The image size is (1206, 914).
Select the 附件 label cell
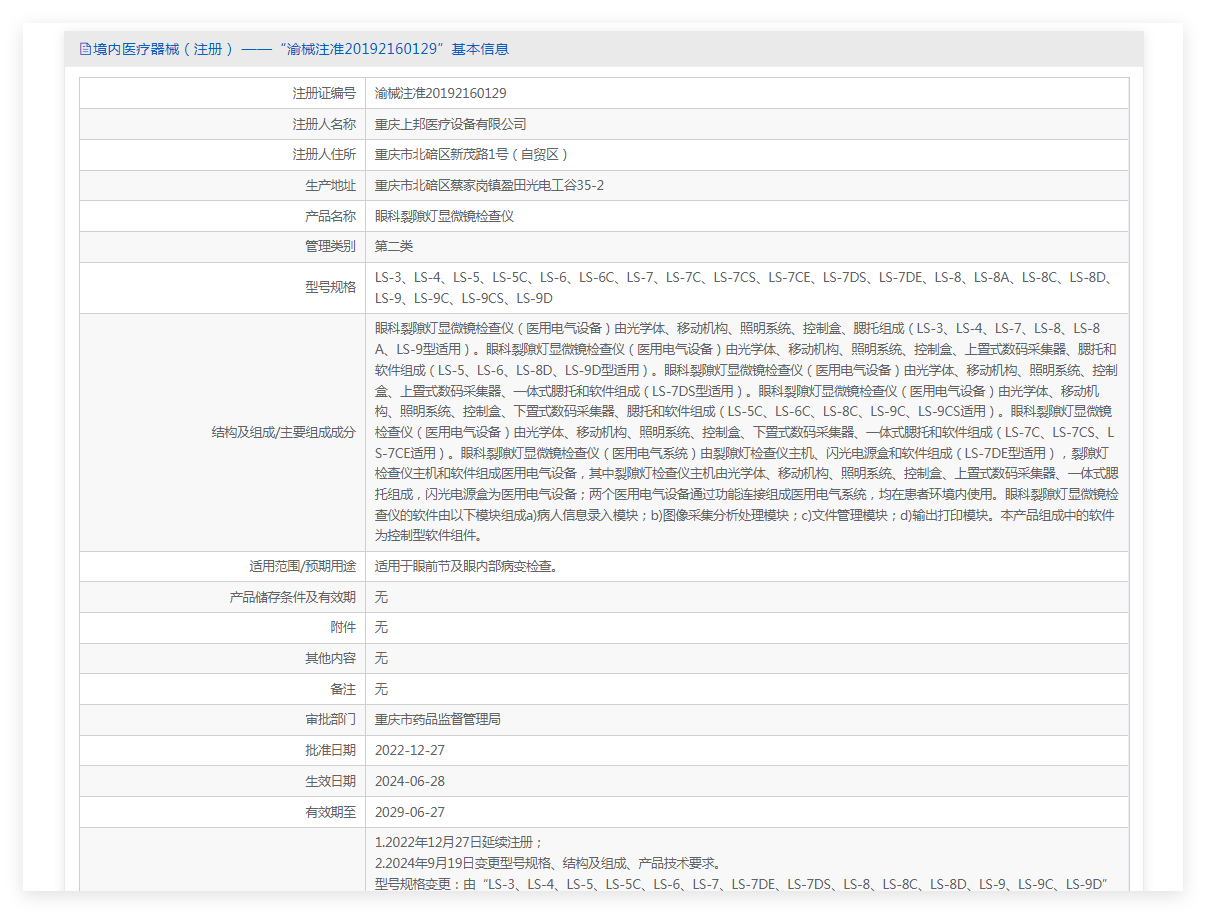click(x=223, y=628)
